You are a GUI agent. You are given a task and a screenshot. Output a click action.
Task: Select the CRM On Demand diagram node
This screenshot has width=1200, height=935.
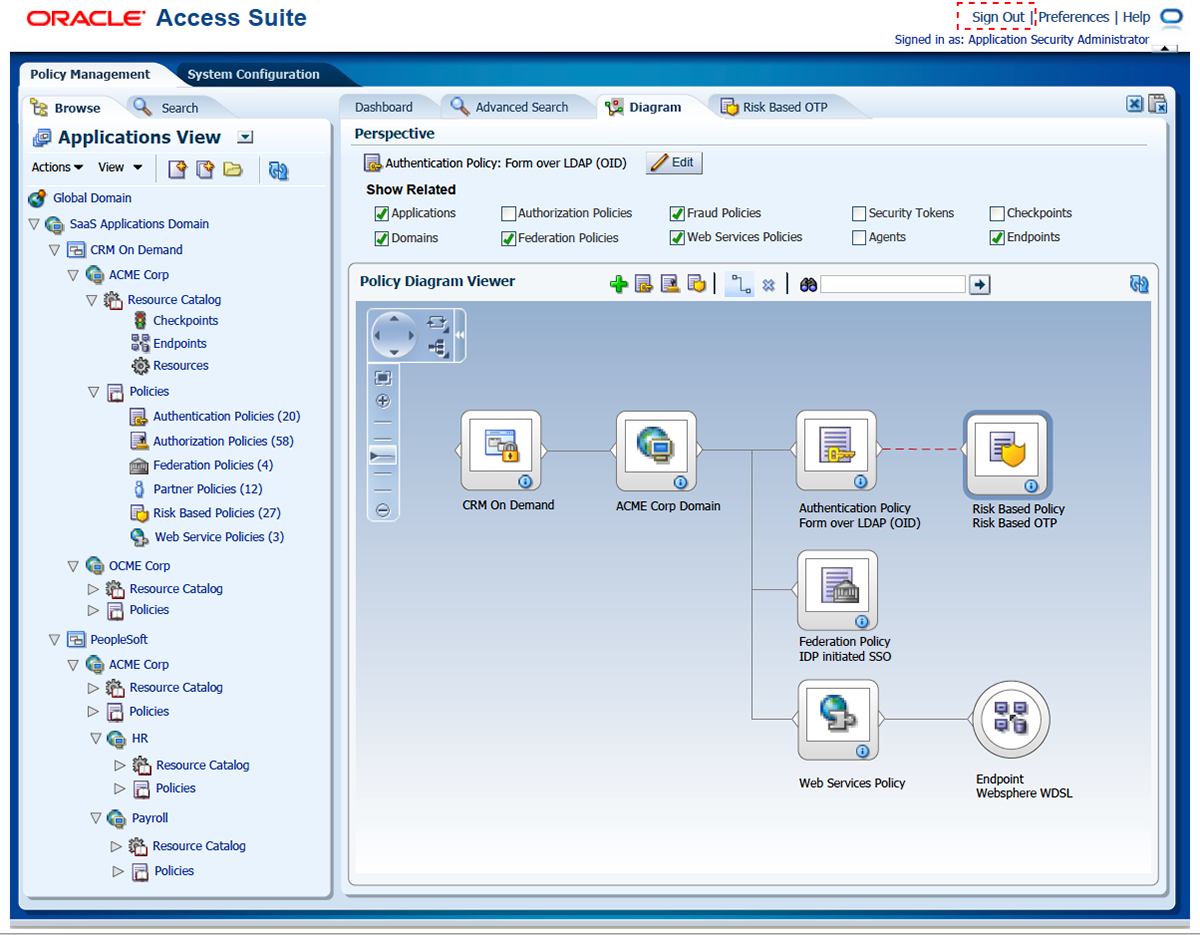(501, 450)
